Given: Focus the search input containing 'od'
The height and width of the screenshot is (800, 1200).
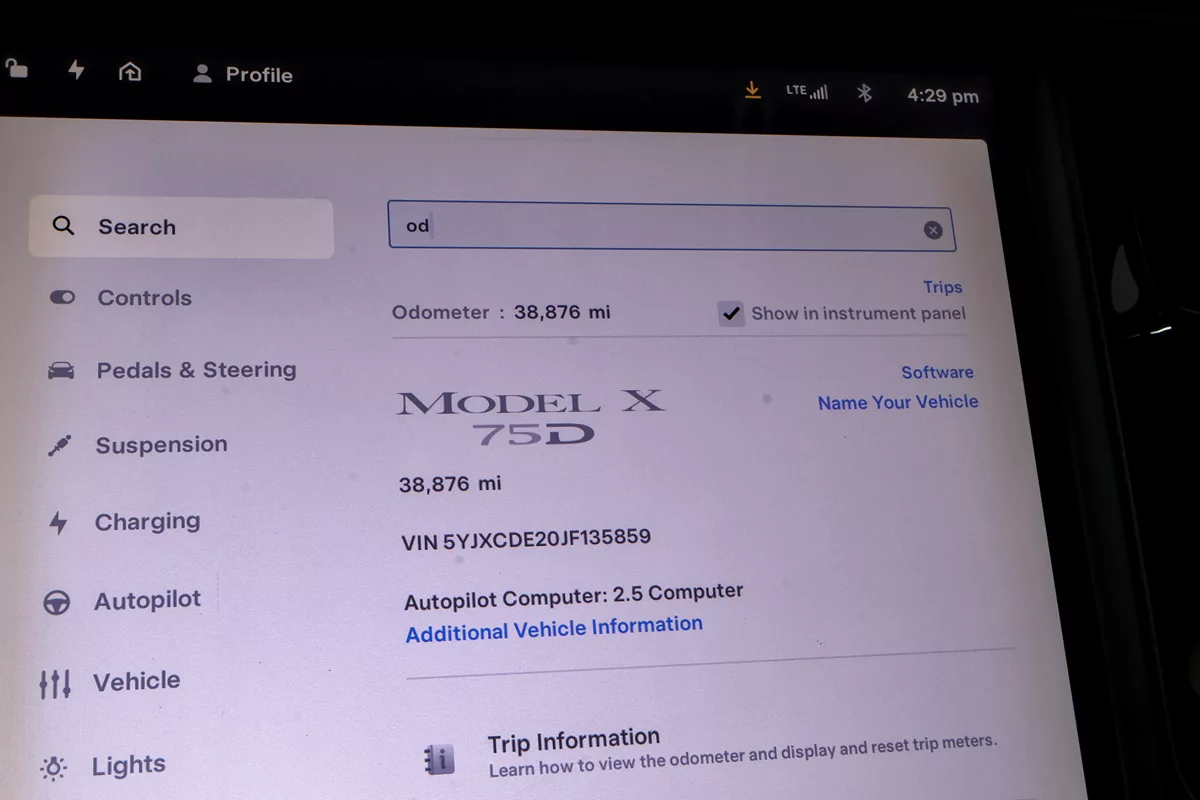Looking at the screenshot, I should click(x=671, y=227).
